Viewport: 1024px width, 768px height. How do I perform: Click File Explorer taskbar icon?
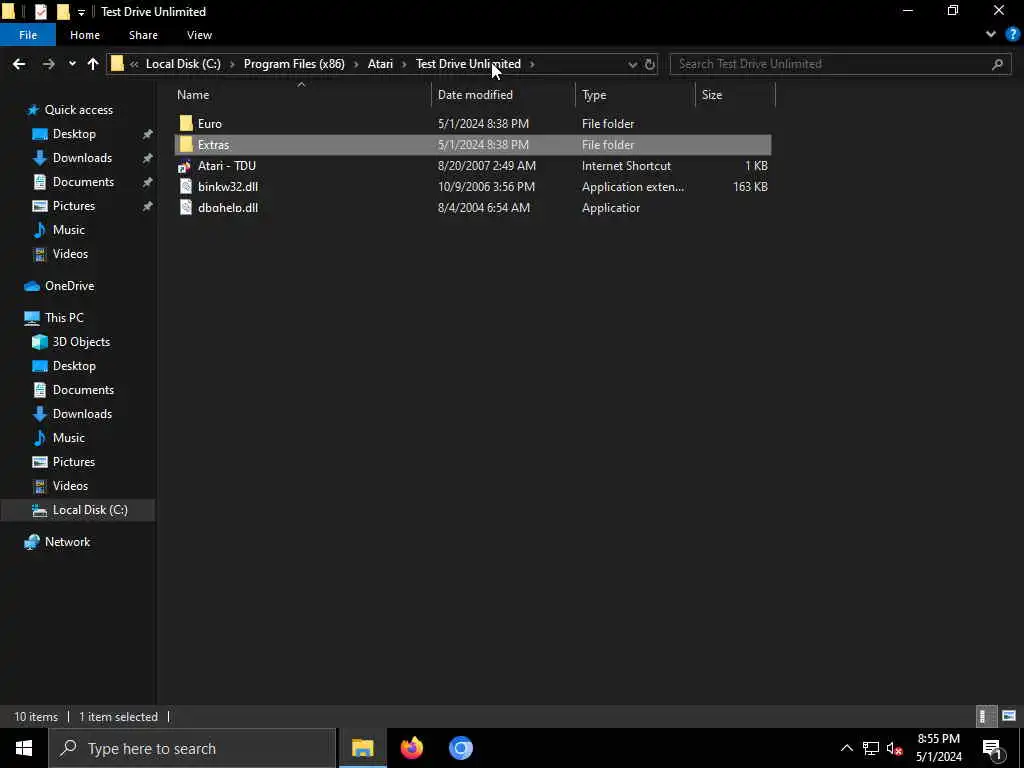(x=362, y=748)
